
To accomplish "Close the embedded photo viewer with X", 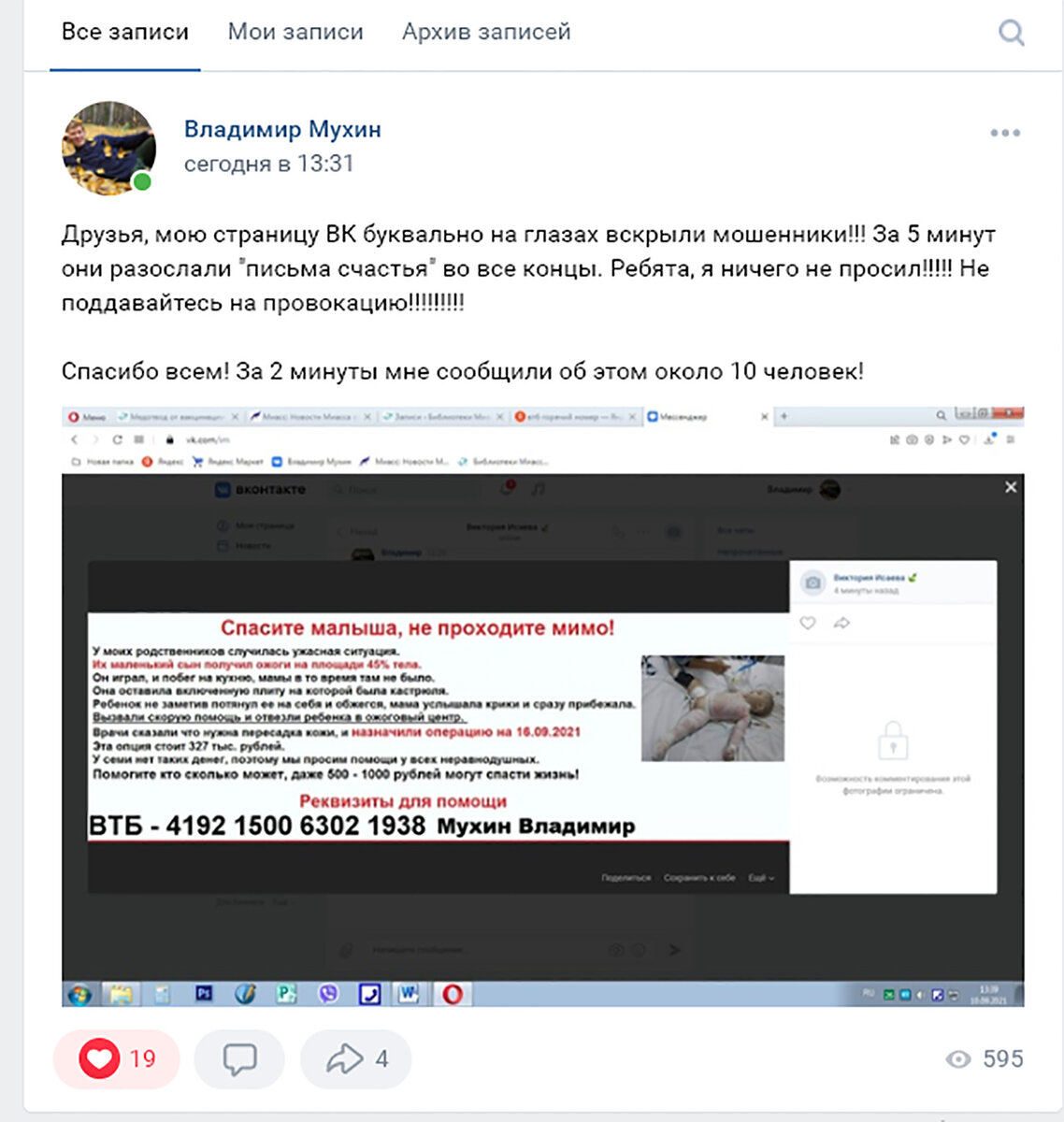I will click(x=1011, y=487).
